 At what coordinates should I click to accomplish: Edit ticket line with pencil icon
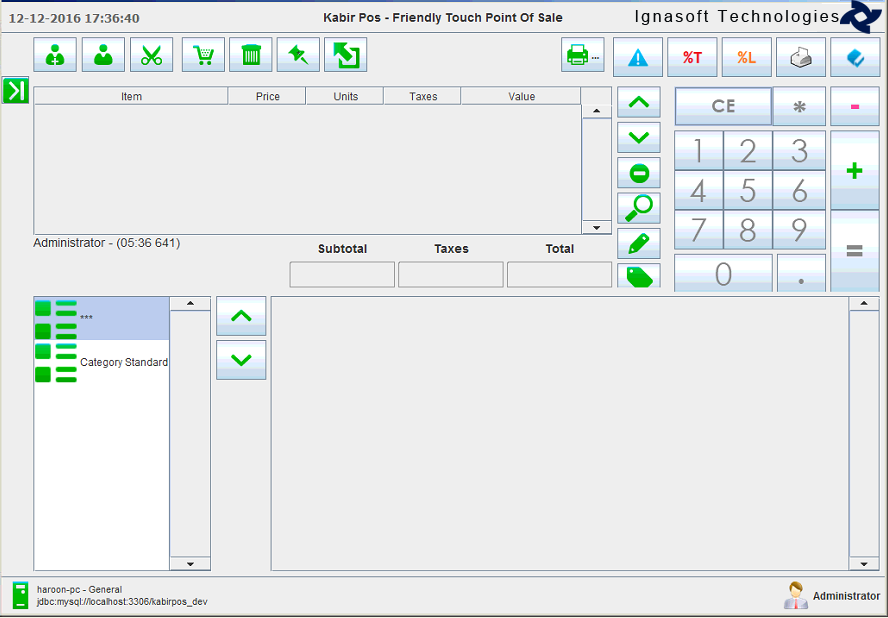point(639,244)
